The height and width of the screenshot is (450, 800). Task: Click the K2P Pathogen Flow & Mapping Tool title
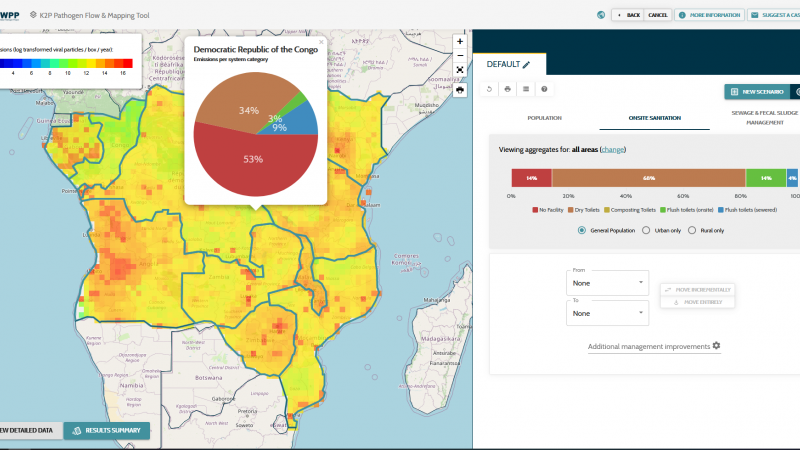(94, 15)
